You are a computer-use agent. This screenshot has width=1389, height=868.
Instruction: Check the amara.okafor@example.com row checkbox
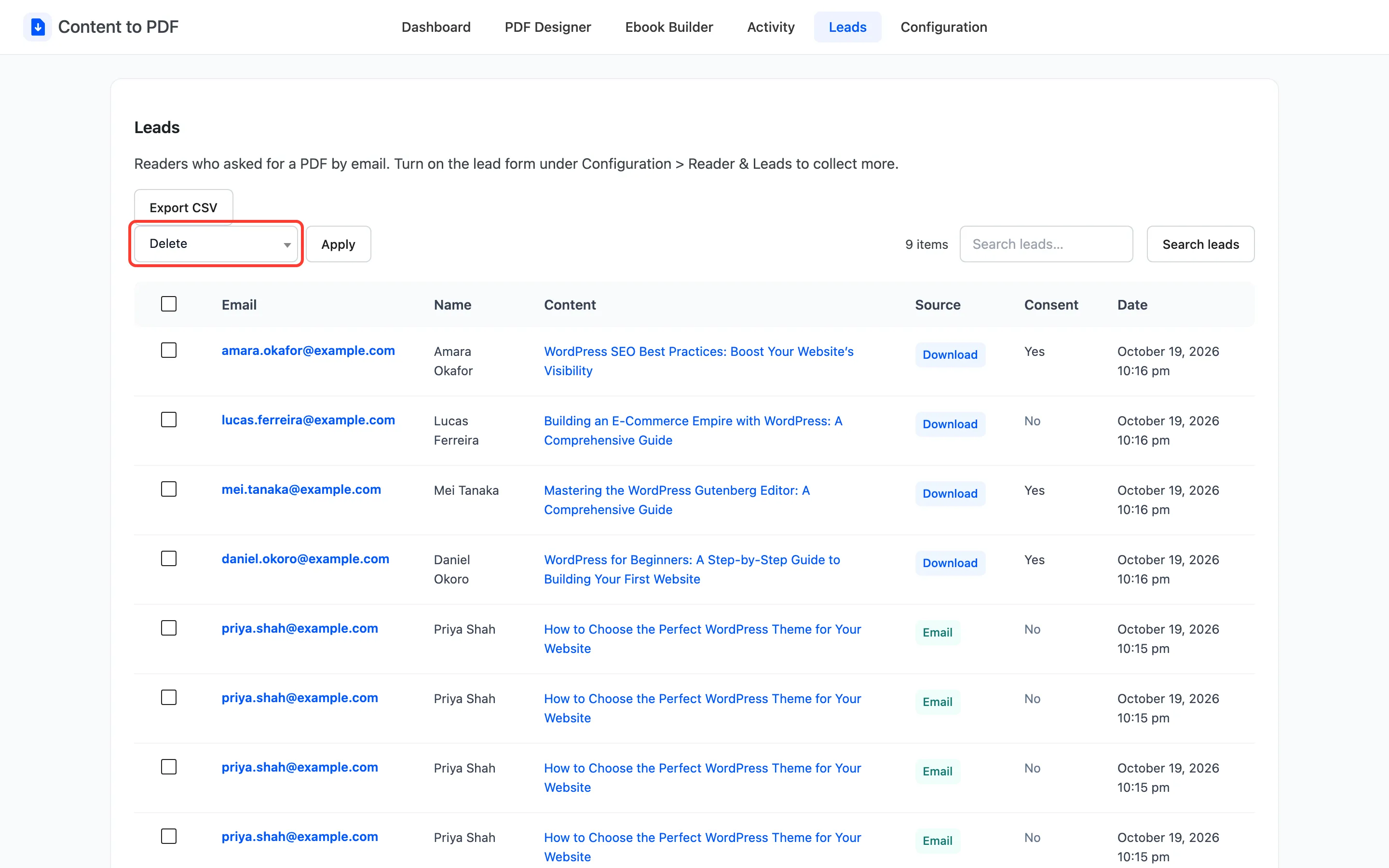[169, 350]
